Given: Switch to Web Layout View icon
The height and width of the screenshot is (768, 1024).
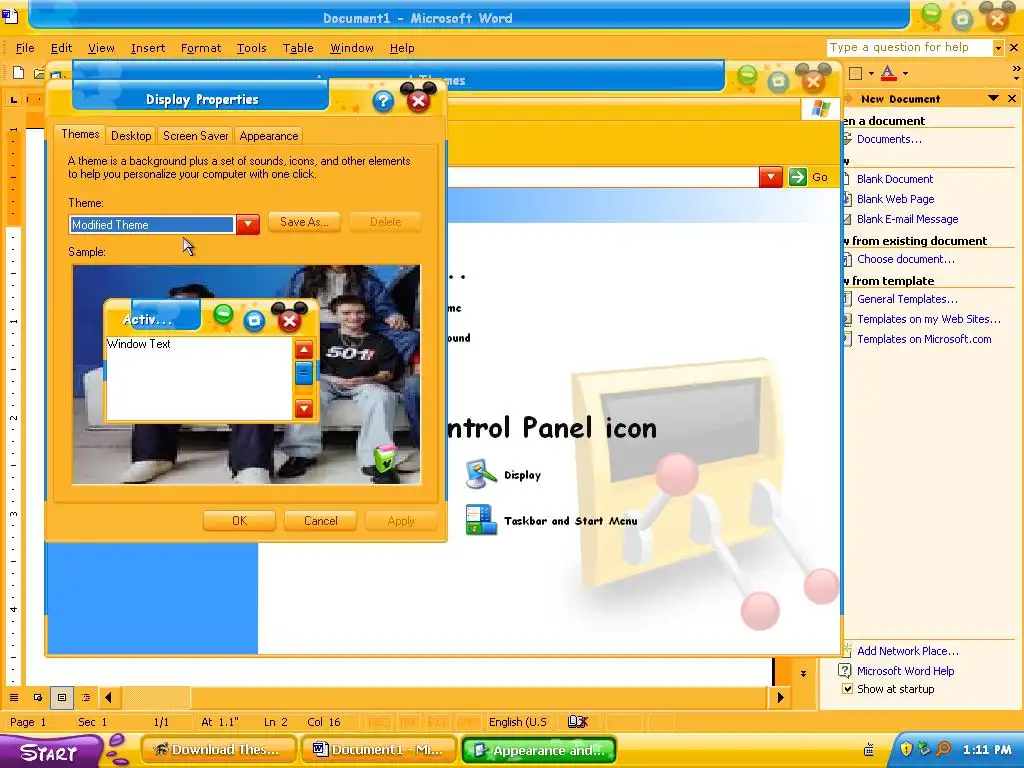Looking at the screenshot, I should (x=38, y=697).
